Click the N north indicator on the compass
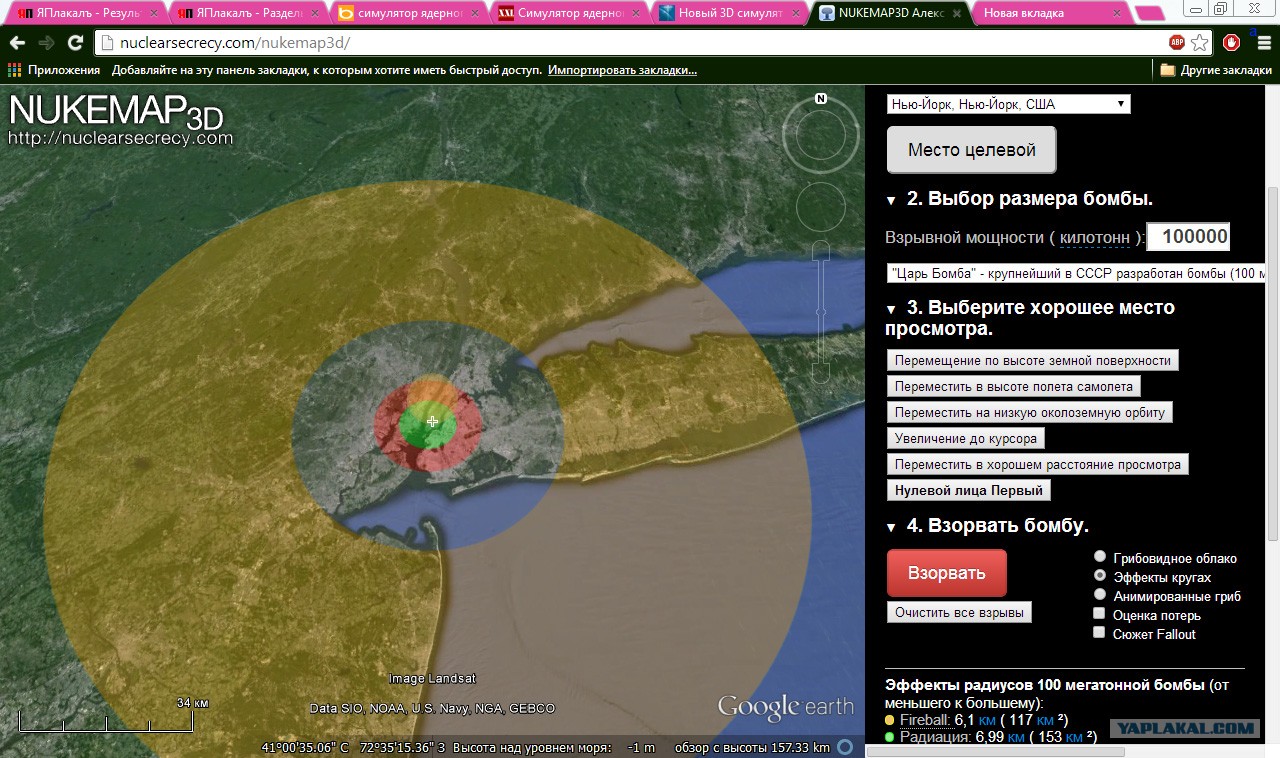 pos(821,98)
